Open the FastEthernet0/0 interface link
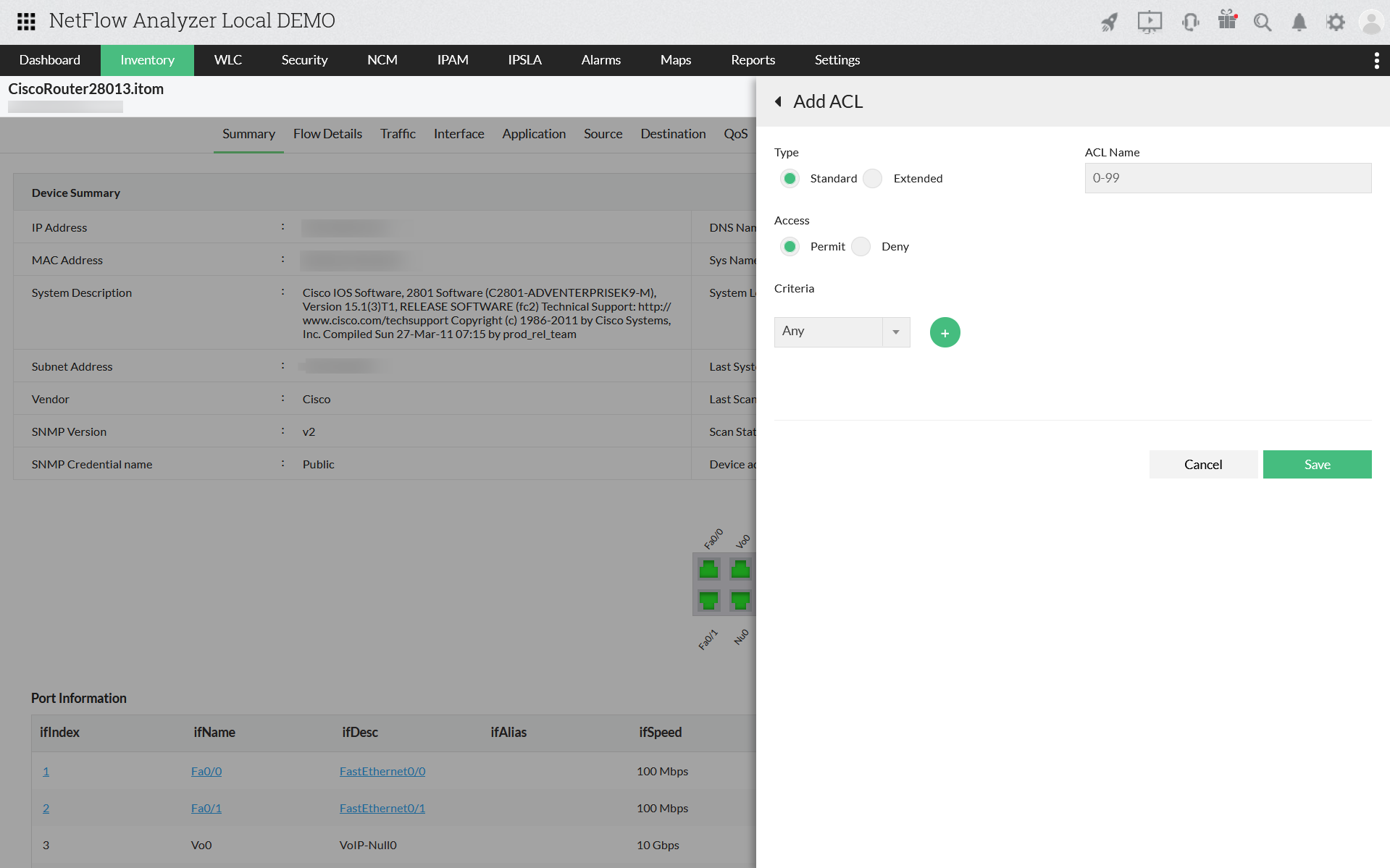 382,771
